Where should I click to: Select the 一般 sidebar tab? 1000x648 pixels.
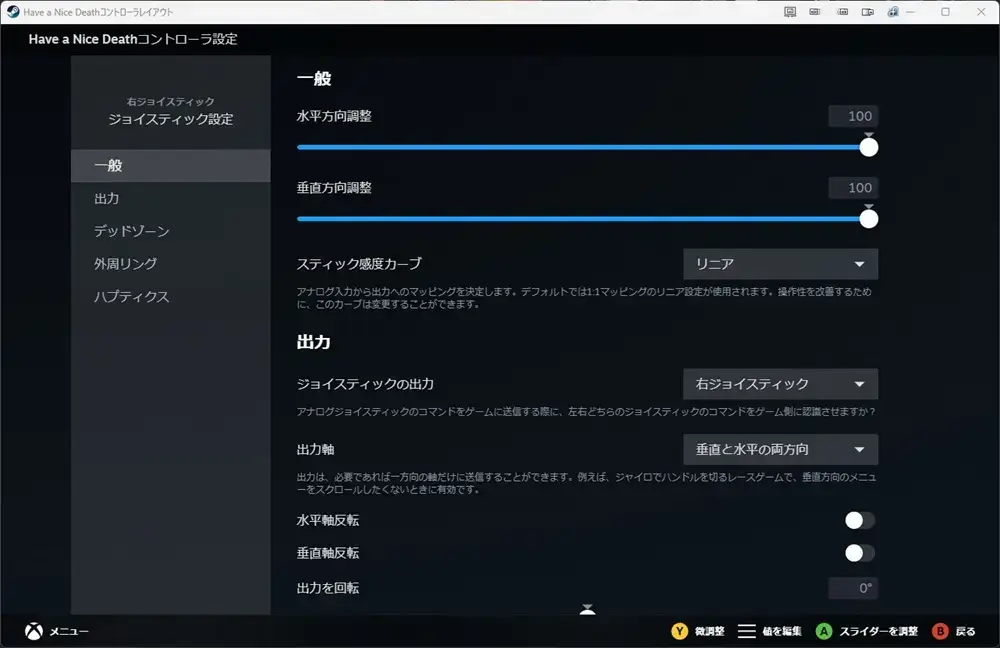170,166
